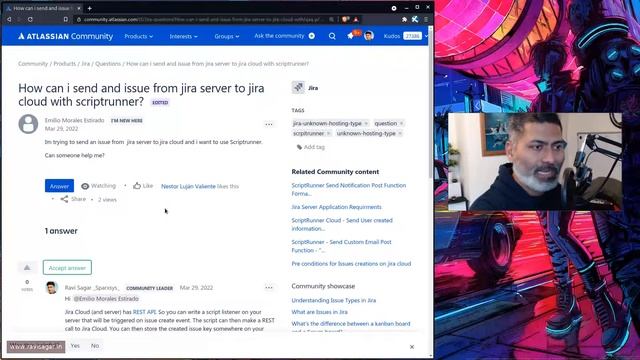Image resolution: width=640 pixels, height=360 pixels.
Task: Click the Ask the community menu item
Action: click(x=279, y=36)
